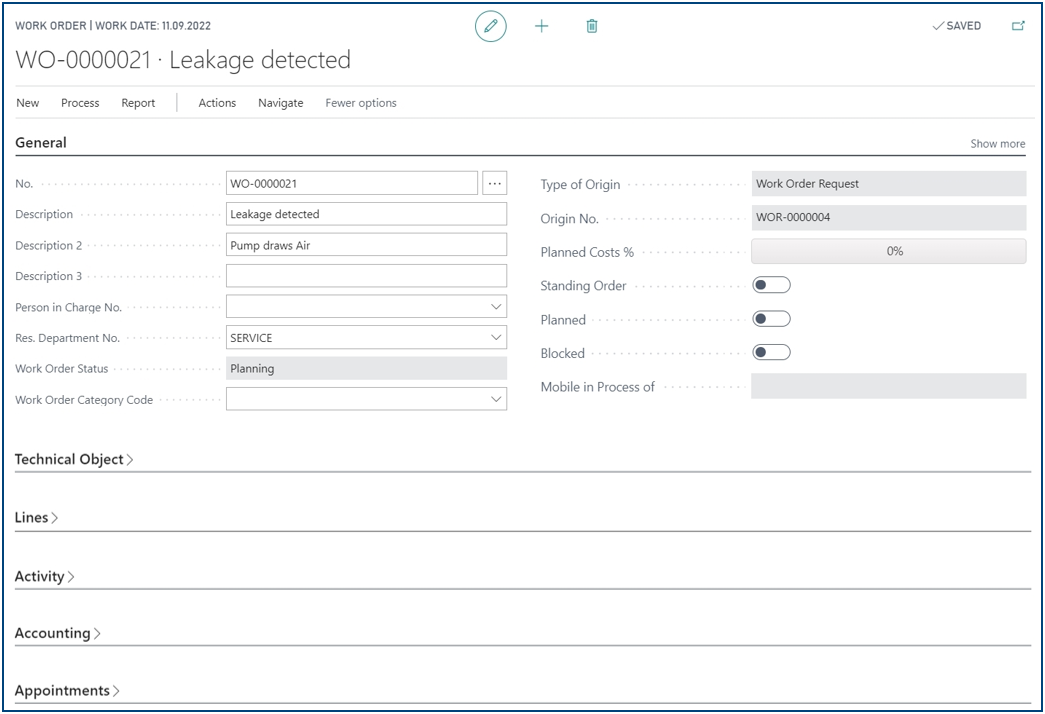Image resolution: width=1045 pixels, height=714 pixels.
Task: Click the plus icon to create new record
Action: 542,27
